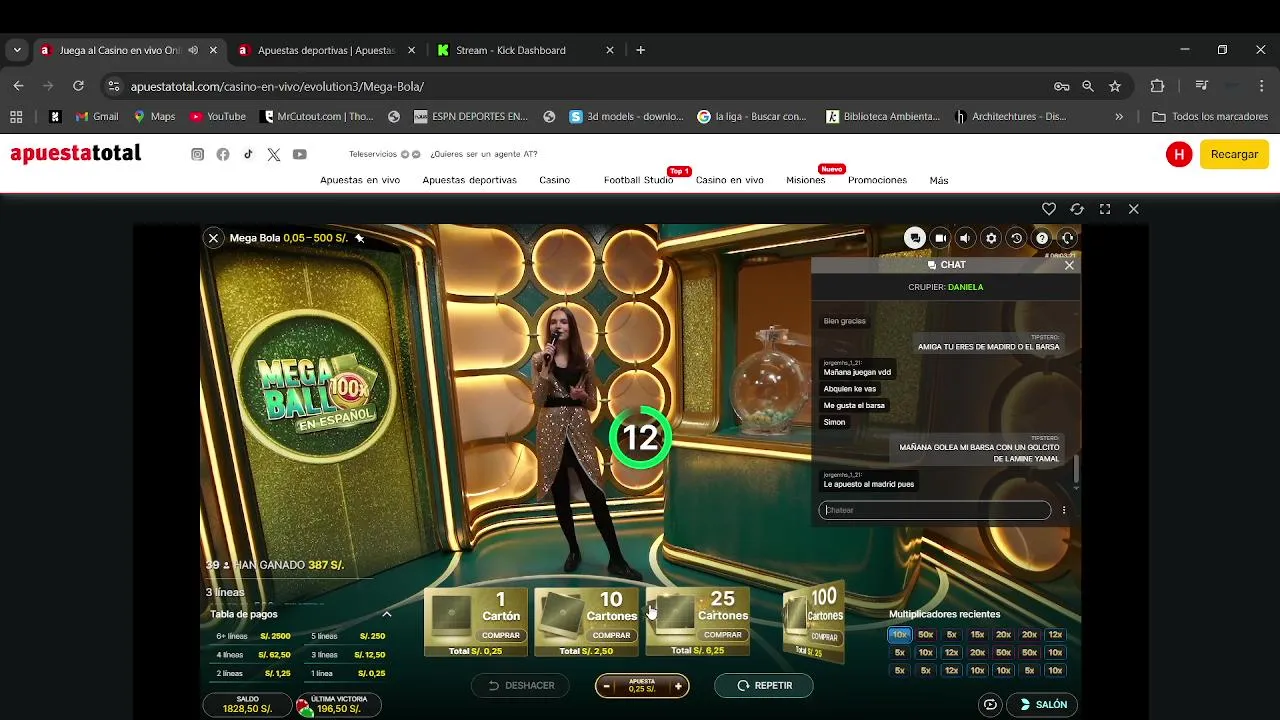Open the YouTube social icon in header

pyautogui.click(x=300, y=154)
